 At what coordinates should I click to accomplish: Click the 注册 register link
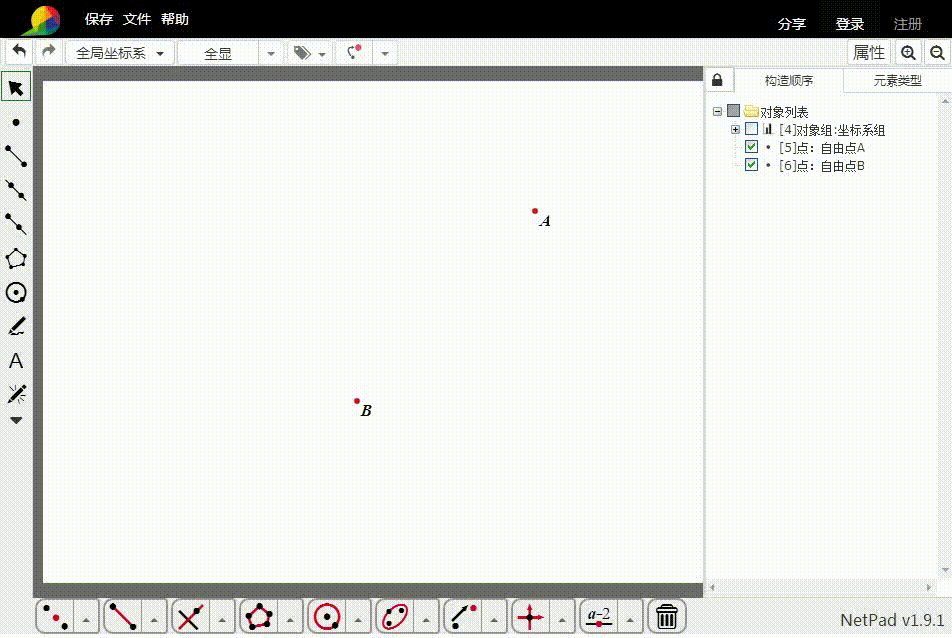click(908, 24)
